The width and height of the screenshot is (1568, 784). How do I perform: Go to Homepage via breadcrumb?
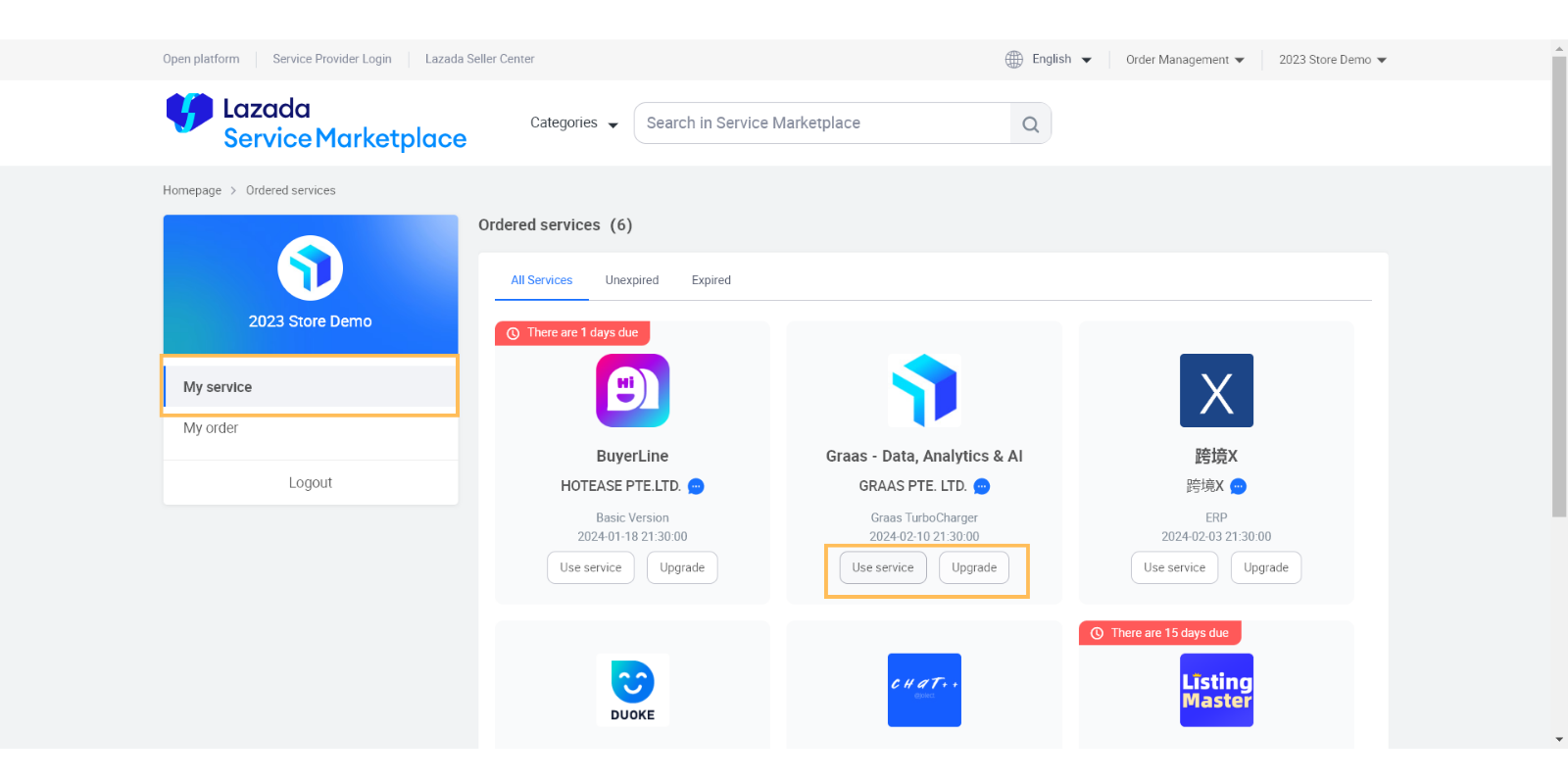pos(192,190)
